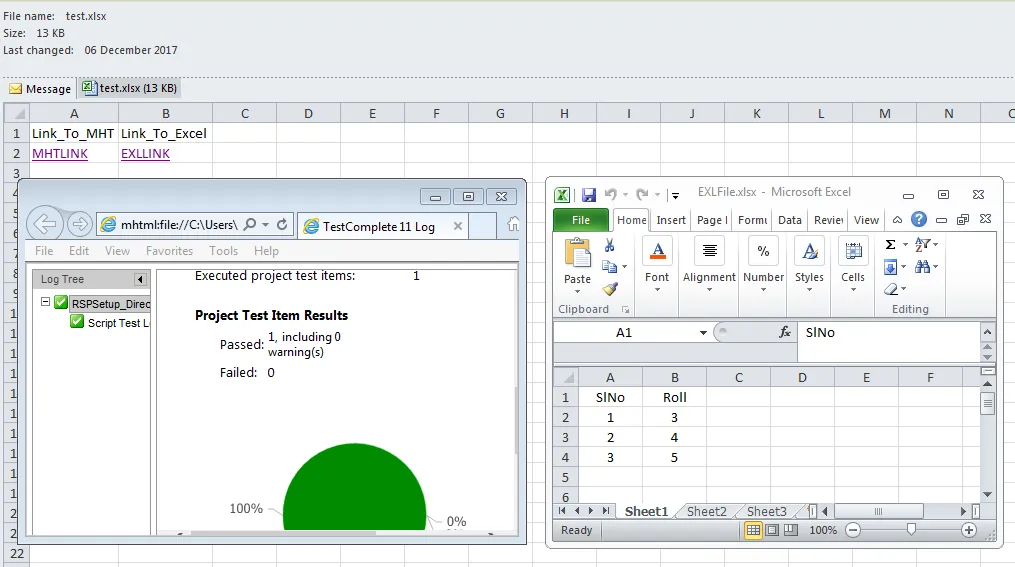Switch to Page Layout view button
Screen dimensions: 1015x567
(x=772, y=530)
